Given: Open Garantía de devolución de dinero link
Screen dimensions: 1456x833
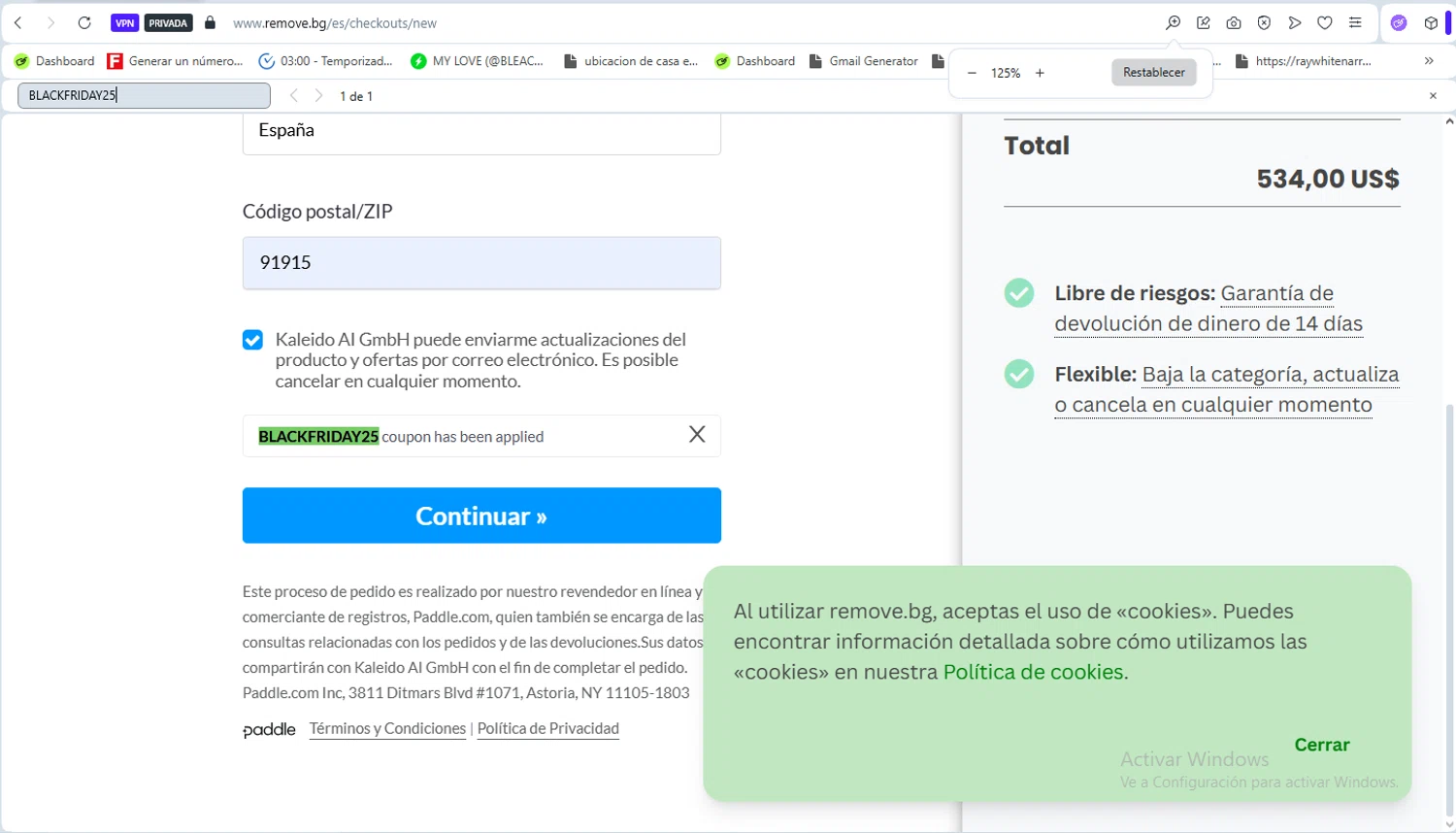Looking at the screenshot, I should pos(1208,309).
